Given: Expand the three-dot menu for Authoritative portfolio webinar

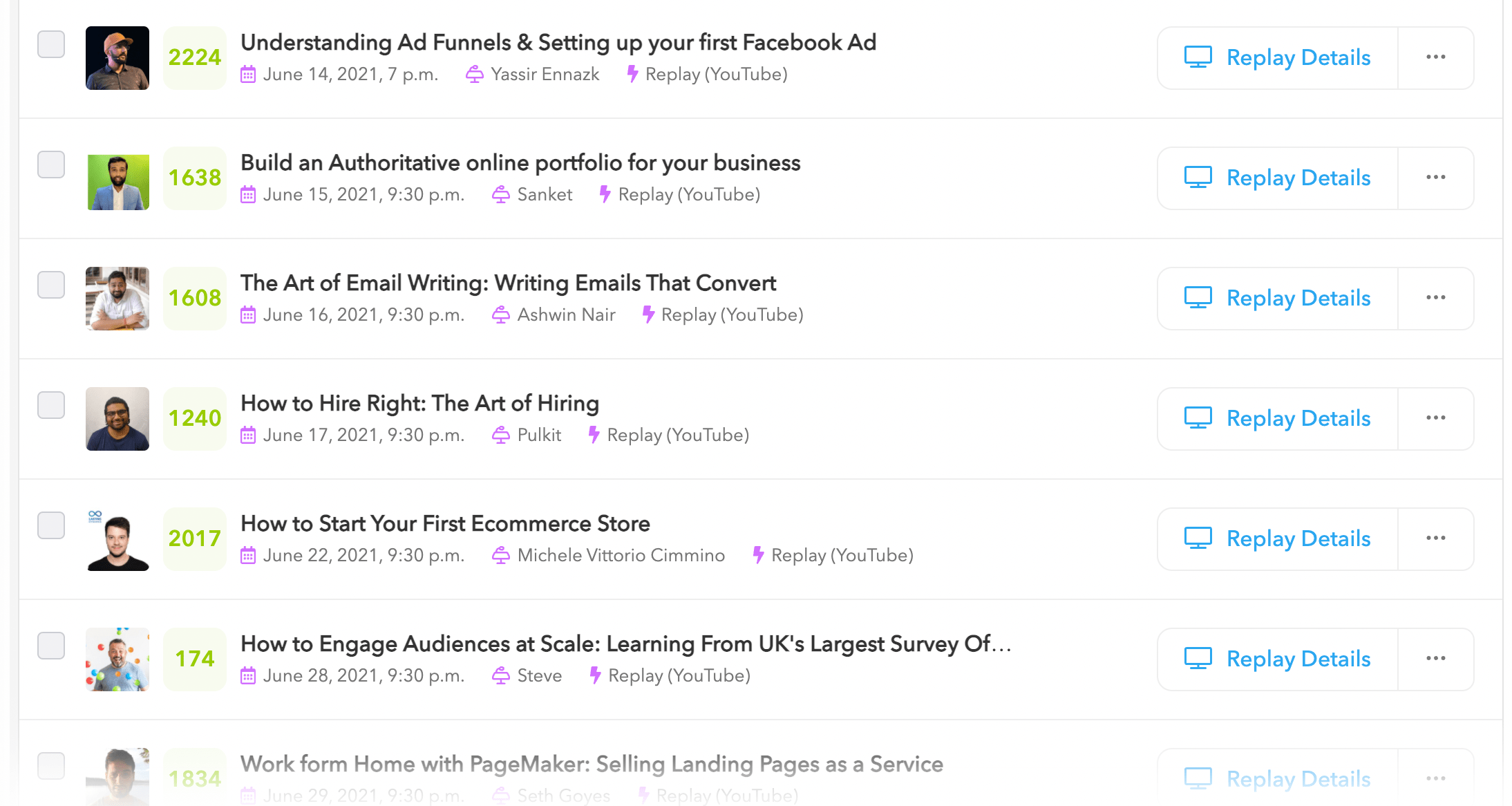Looking at the screenshot, I should [x=1435, y=178].
